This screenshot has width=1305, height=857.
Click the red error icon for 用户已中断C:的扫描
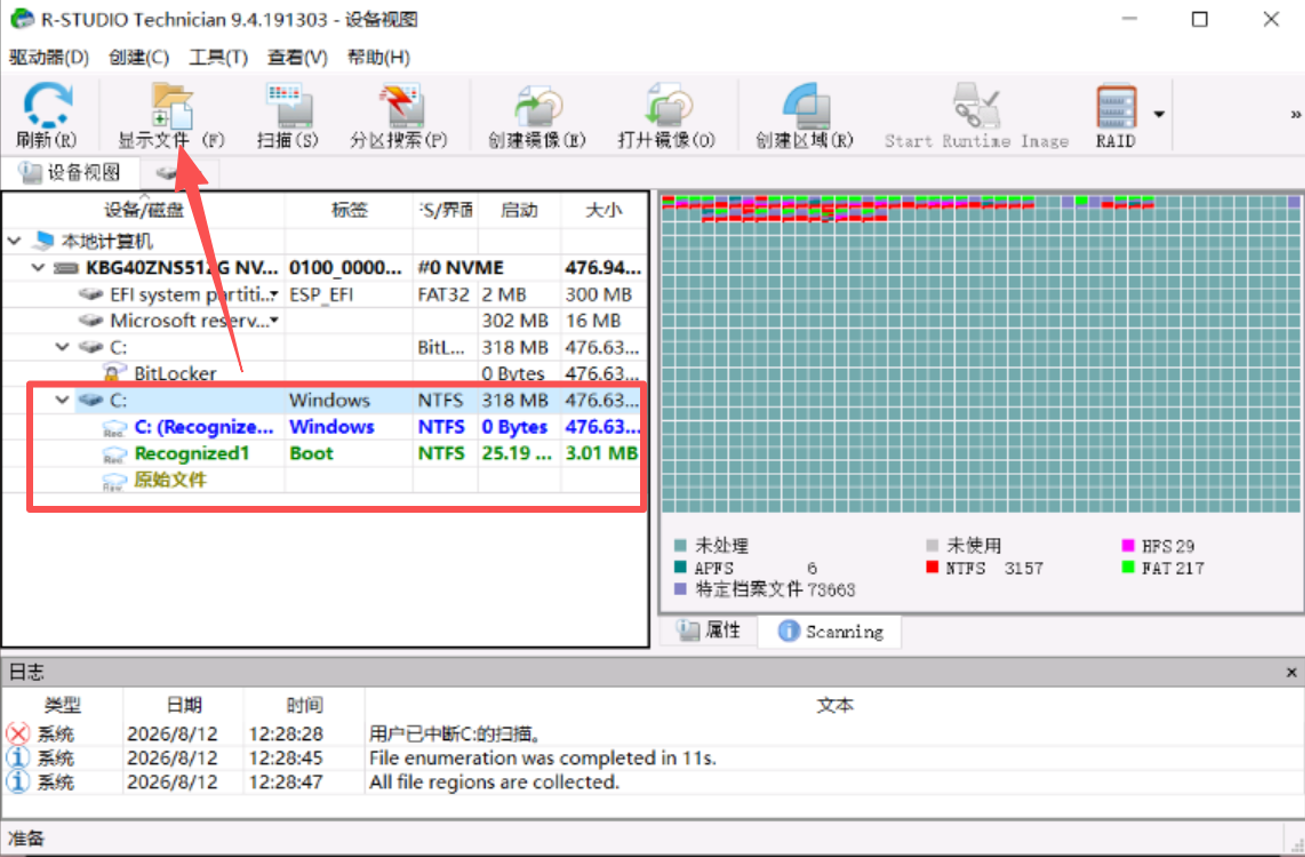point(17,734)
